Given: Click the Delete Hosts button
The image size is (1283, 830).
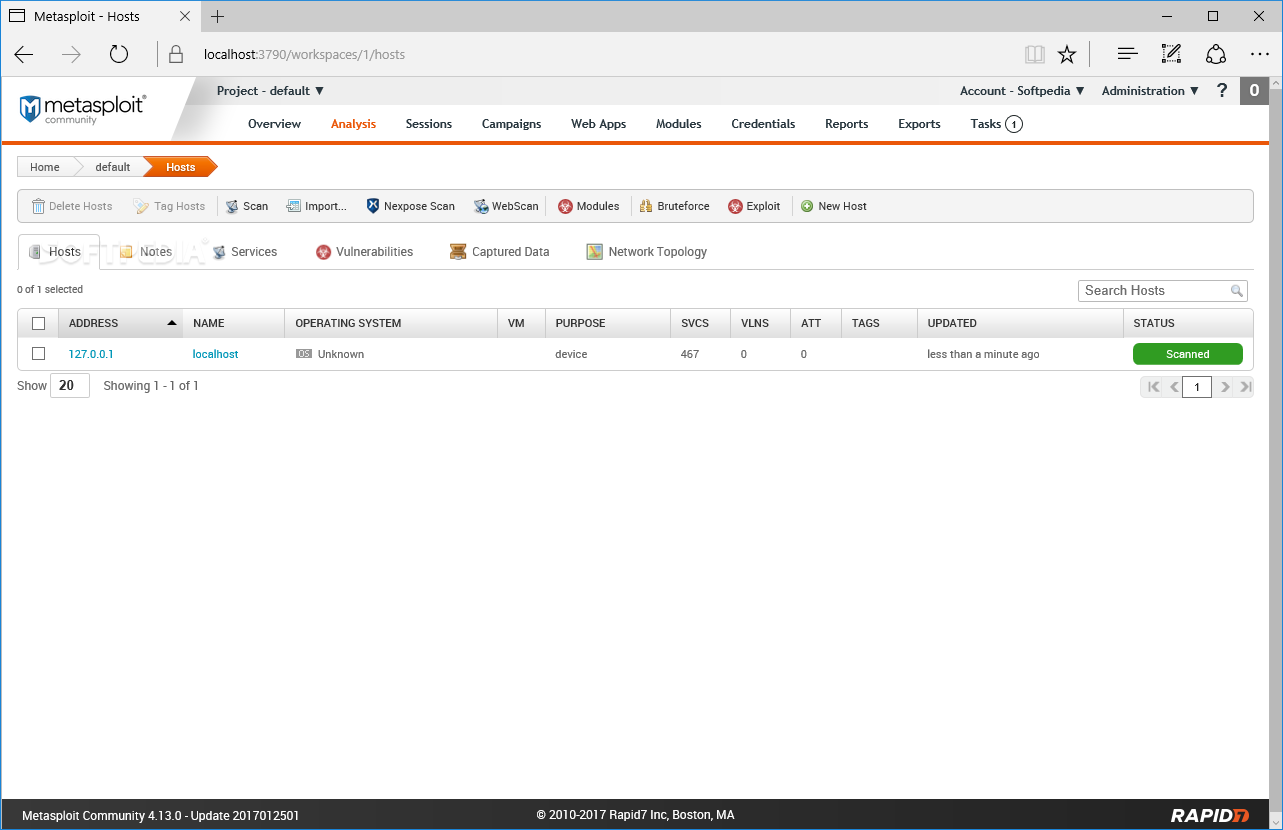Looking at the screenshot, I should 72,206.
